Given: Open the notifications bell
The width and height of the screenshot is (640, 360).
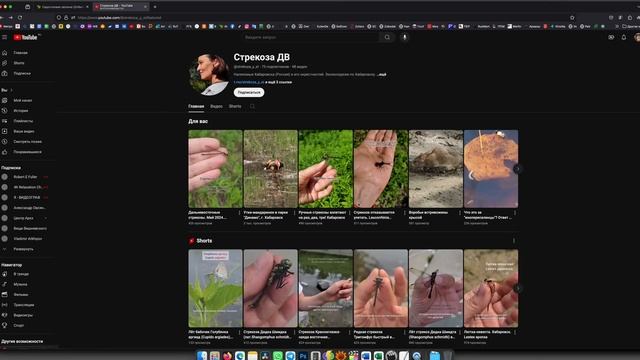Looking at the screenshot, I should point(624,37).
